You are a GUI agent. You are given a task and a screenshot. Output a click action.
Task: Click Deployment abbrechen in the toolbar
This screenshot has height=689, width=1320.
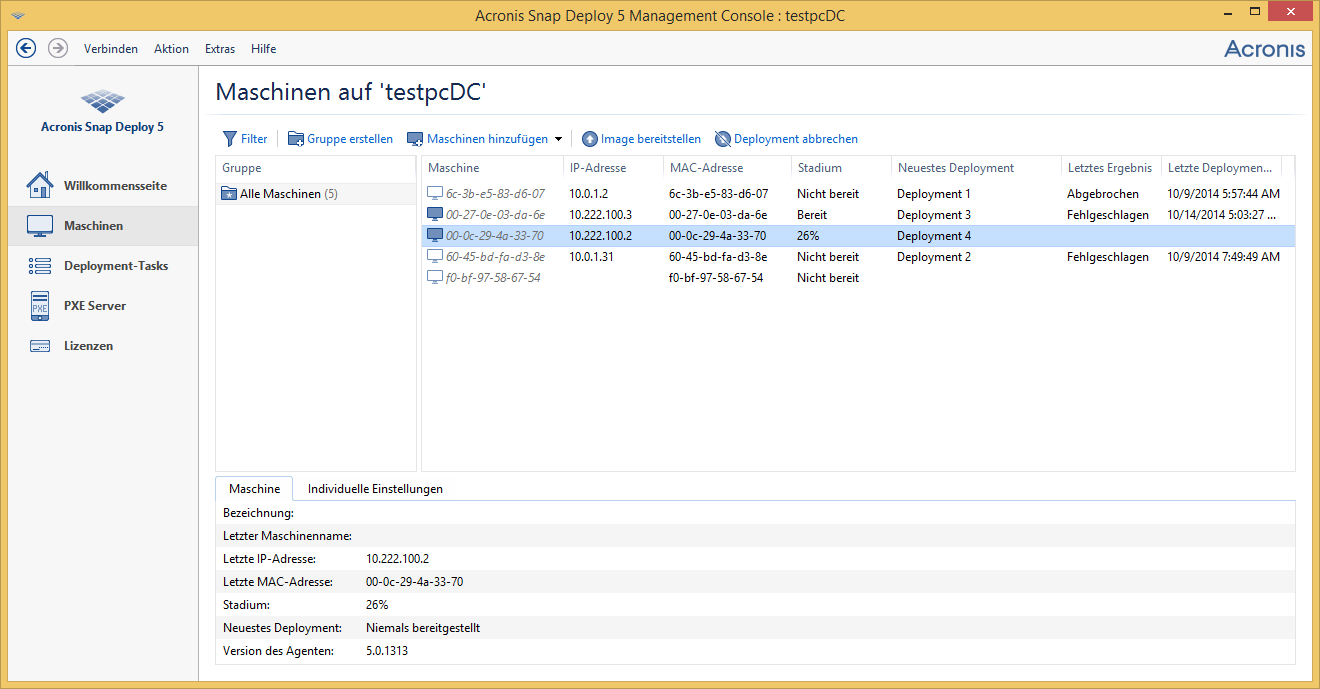pos(796,139)
